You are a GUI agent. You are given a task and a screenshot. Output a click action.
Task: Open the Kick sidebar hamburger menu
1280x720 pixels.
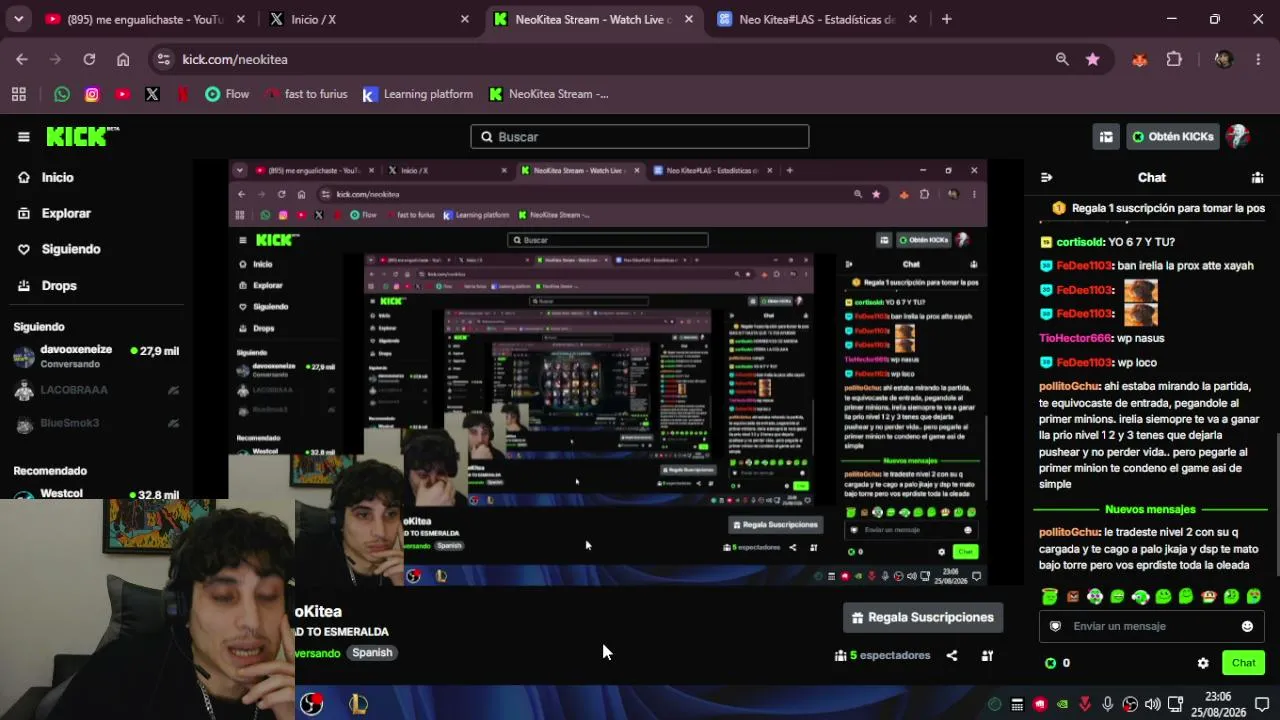[x=24, y=137]
